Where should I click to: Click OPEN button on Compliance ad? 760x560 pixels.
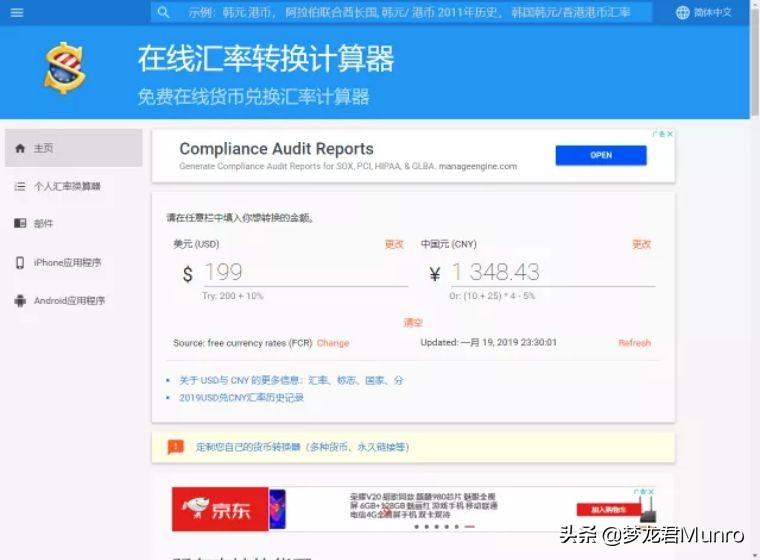tap(601, 155)
